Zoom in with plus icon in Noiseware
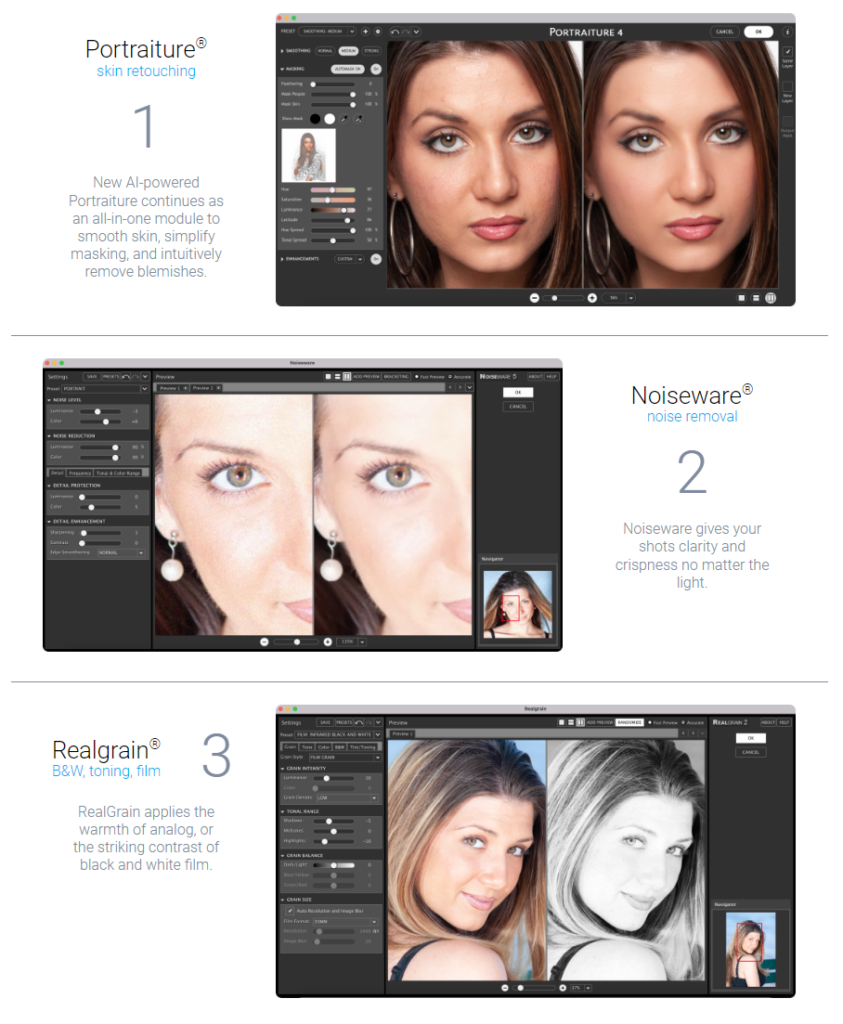 click(x=327, y=642)
